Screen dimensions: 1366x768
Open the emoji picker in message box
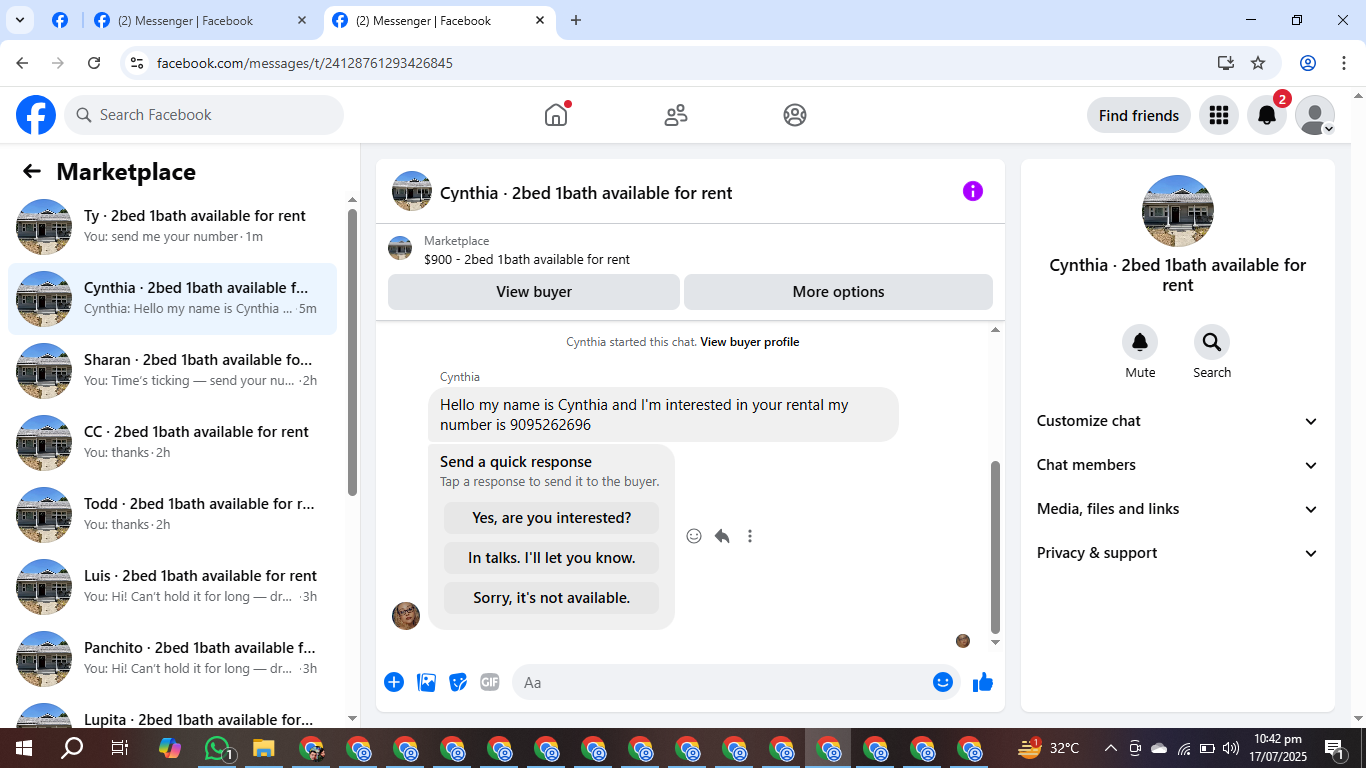point(942,682)
